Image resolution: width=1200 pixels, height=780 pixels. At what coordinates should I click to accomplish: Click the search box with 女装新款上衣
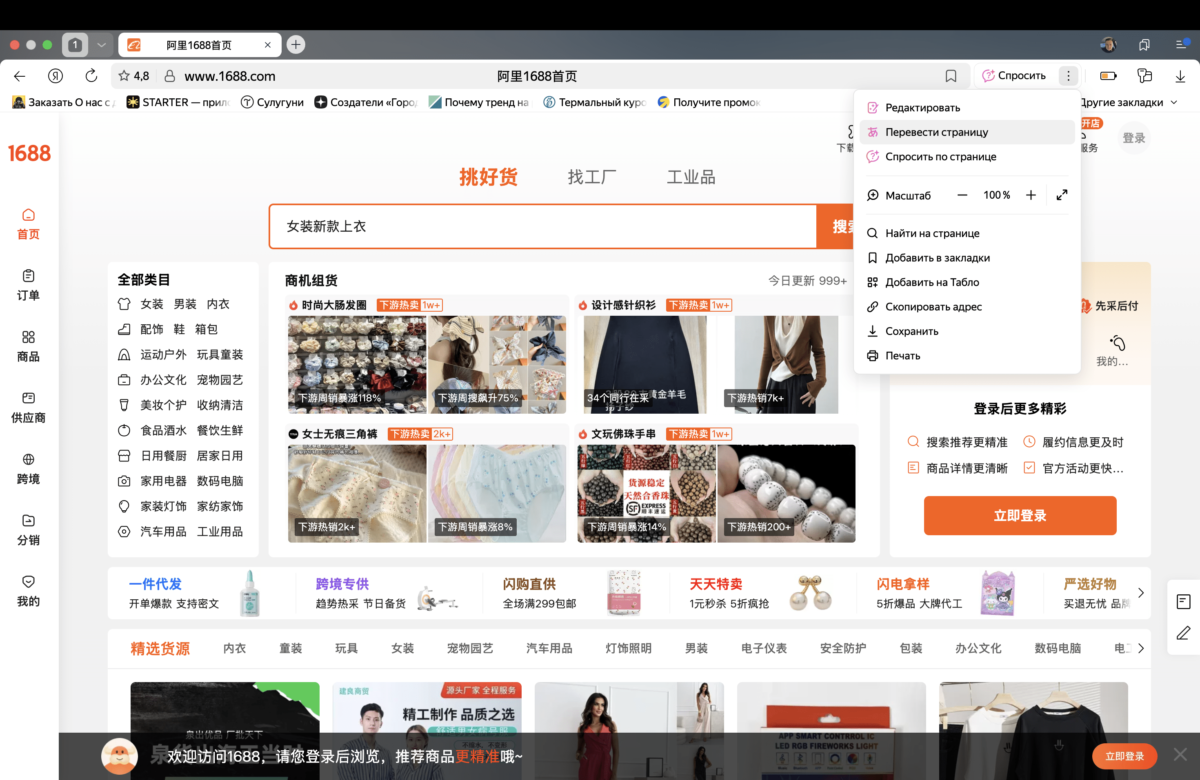[x=543, y=227]
